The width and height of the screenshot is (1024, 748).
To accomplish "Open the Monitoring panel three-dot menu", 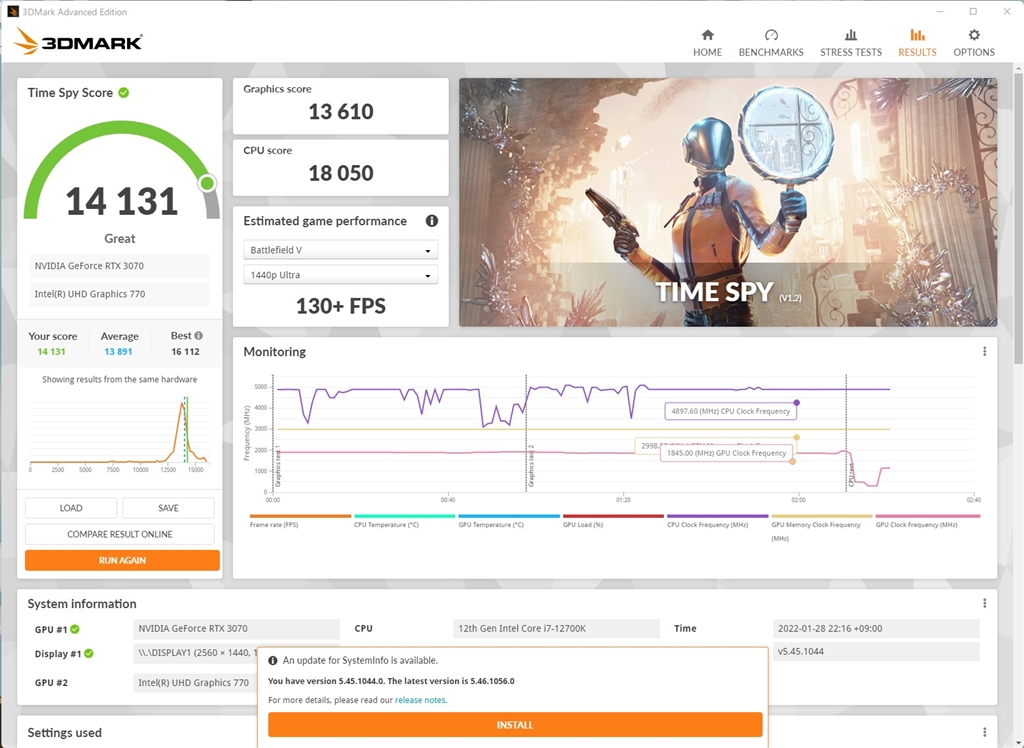I will tap(984, 351).
